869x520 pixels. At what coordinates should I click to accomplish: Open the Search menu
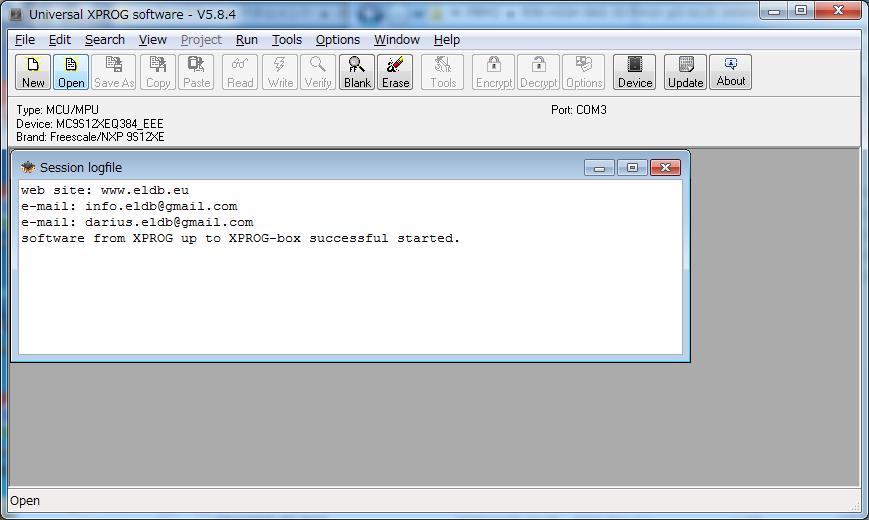[x=105, y=40]
